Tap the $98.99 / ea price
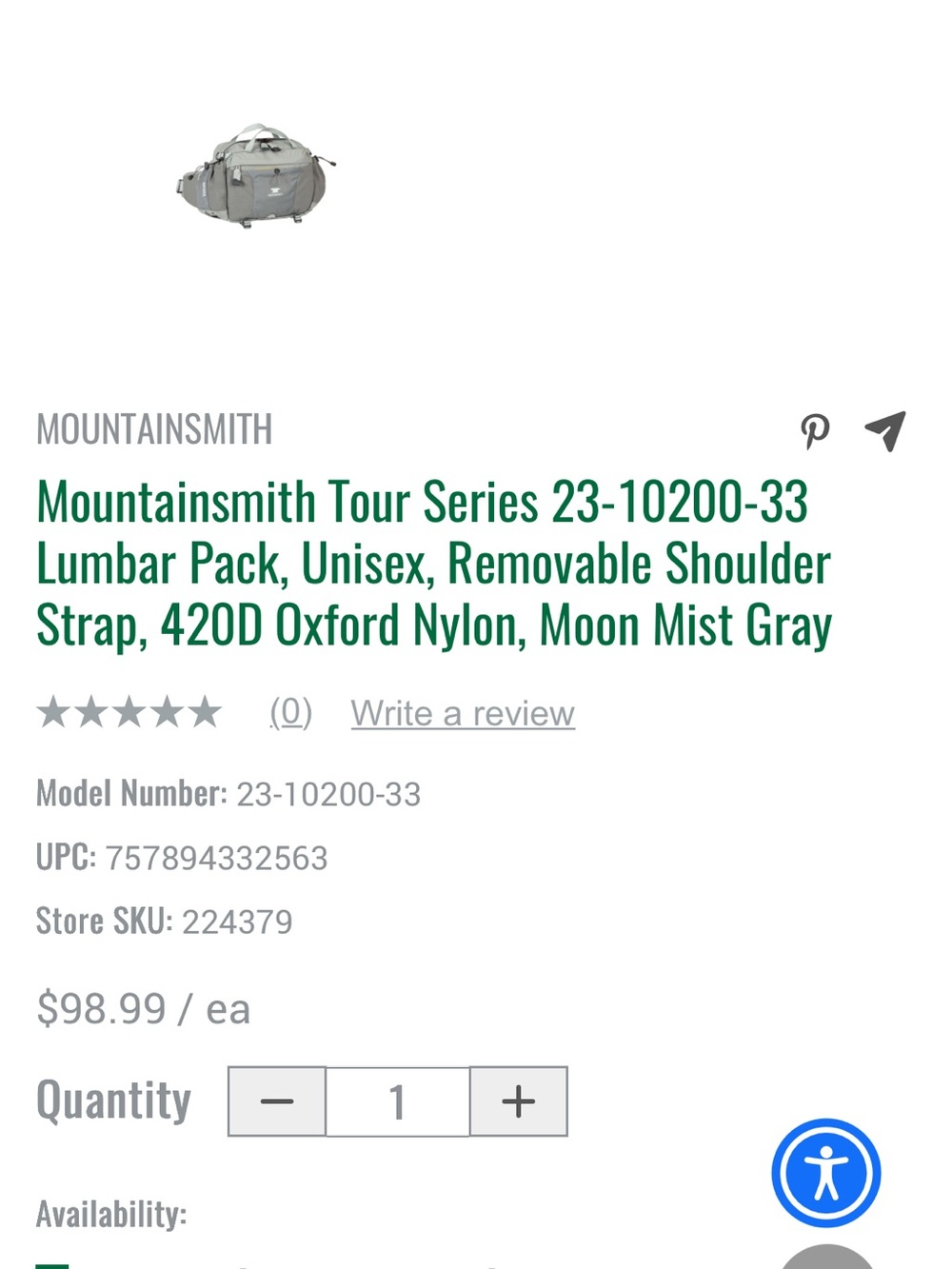Screen dimensions: 952x1269 [x=143, y=1009]
